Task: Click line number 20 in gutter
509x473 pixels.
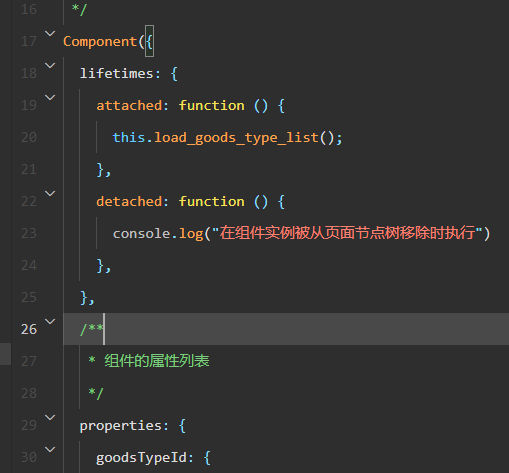Action: (29, 137)
